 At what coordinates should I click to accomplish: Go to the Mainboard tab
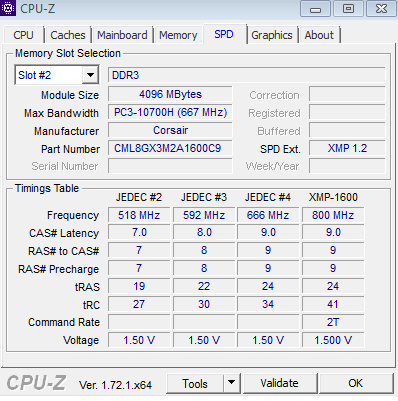tap(122, 35)
